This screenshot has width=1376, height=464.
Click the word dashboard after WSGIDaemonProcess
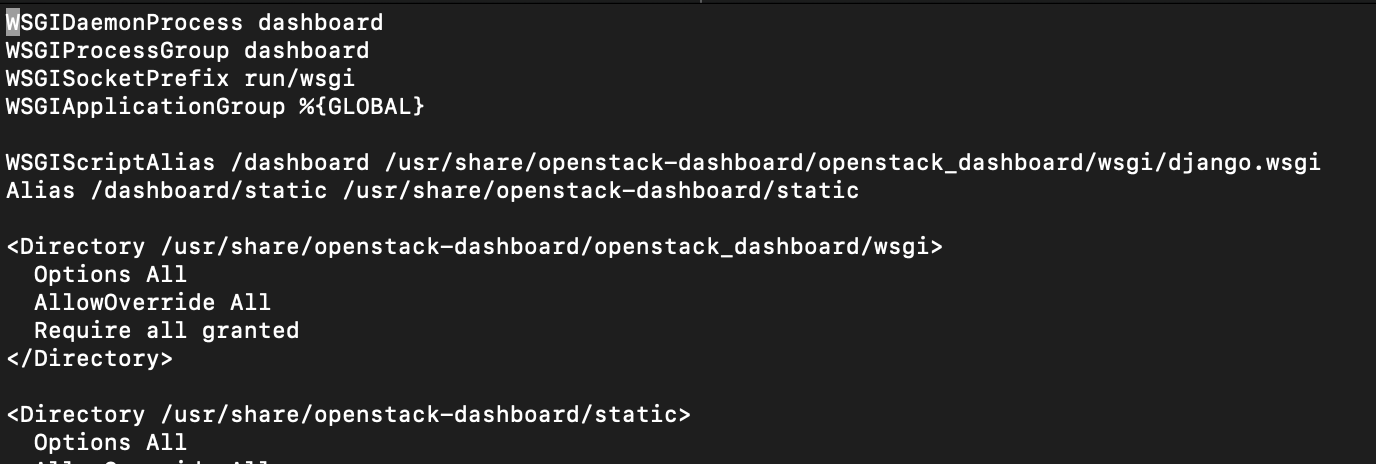click(320, 22)
